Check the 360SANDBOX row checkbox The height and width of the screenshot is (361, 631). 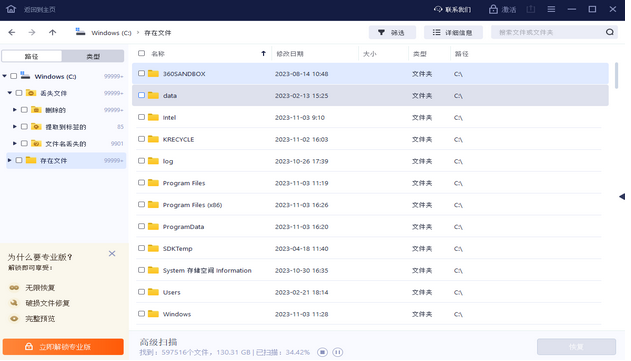pyautogui.click(x=141, y=73)
